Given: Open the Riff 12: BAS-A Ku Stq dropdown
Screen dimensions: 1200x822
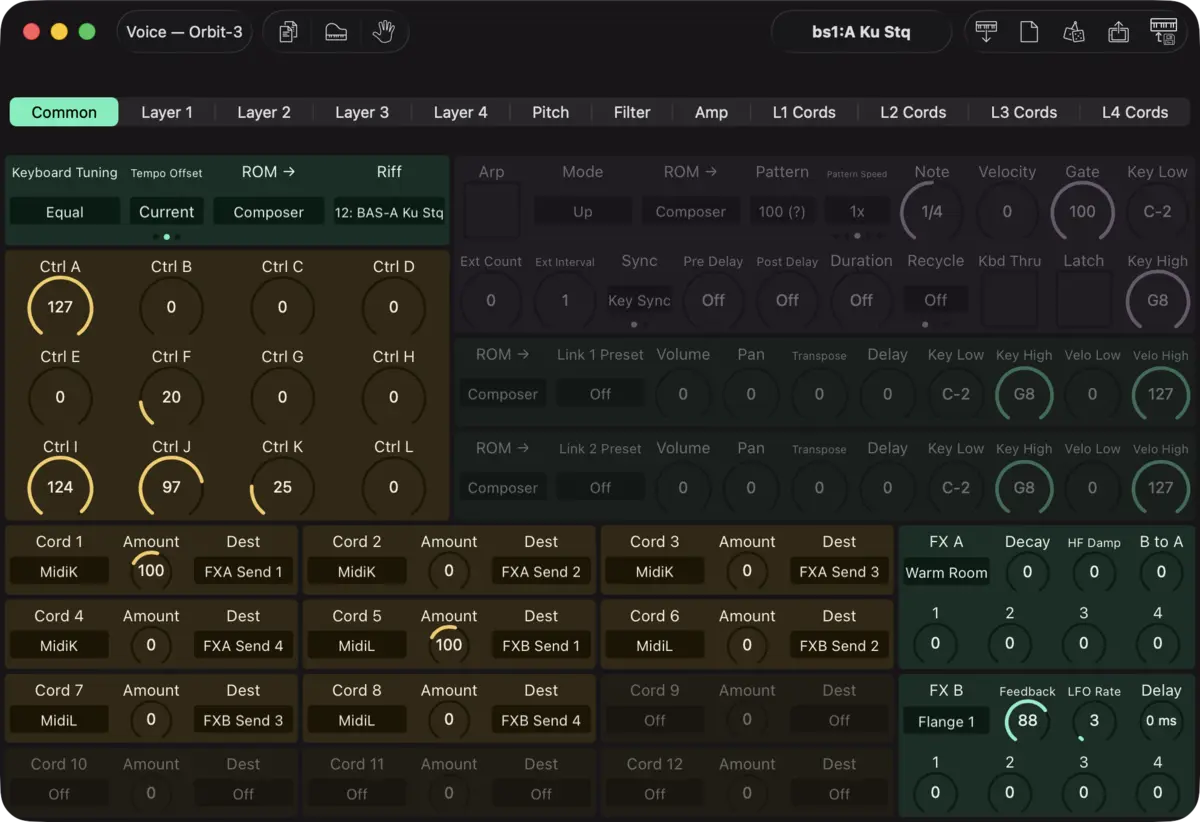Looking at the screenshot, I should click(x=390, y=212).
